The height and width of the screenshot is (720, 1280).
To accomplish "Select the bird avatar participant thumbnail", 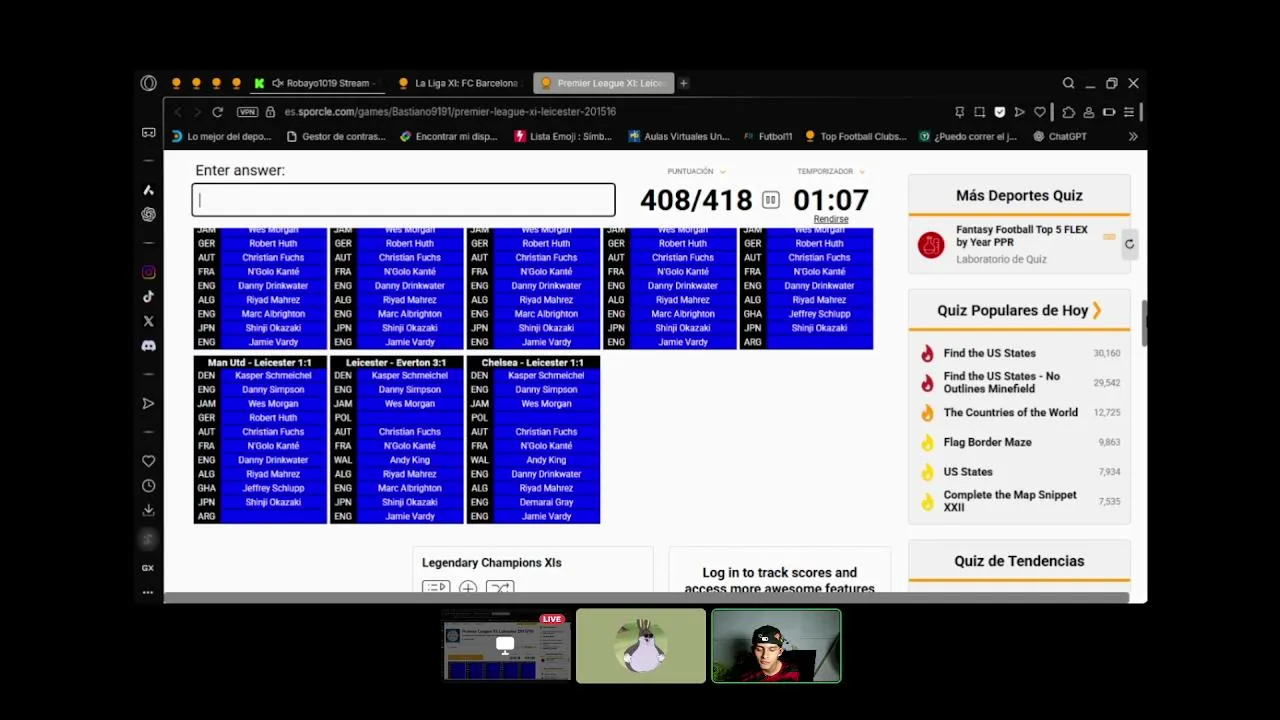I will click(641, 646).
